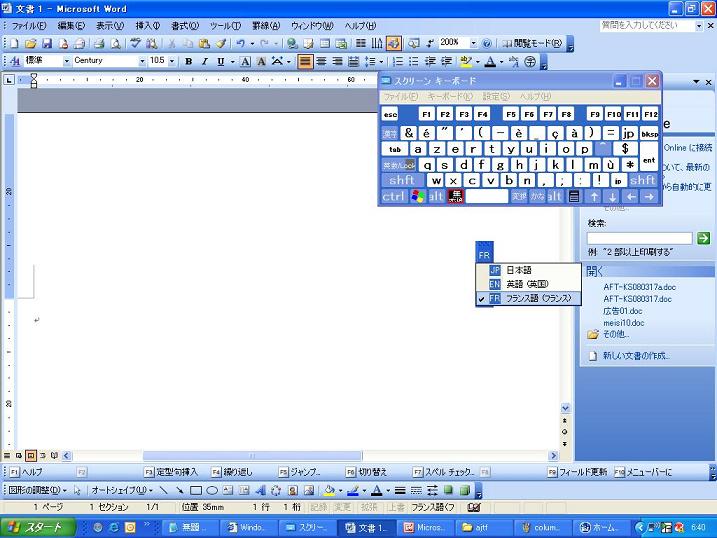717x538 pixels.
Task: Open the オートシェイプ autoshapes dropdown
Action: click(122, 490)
